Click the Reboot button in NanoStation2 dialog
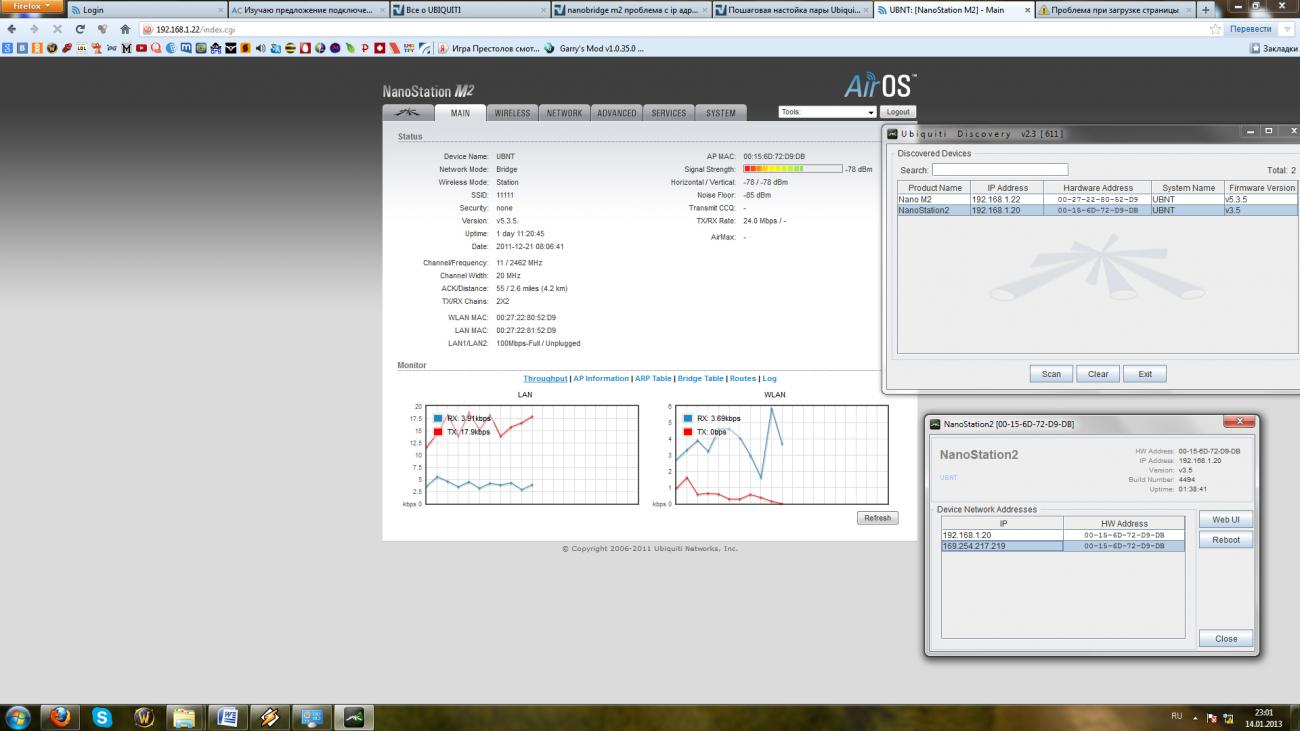Viewport: 1300px width, 731px height. (x=1226, y=540)
